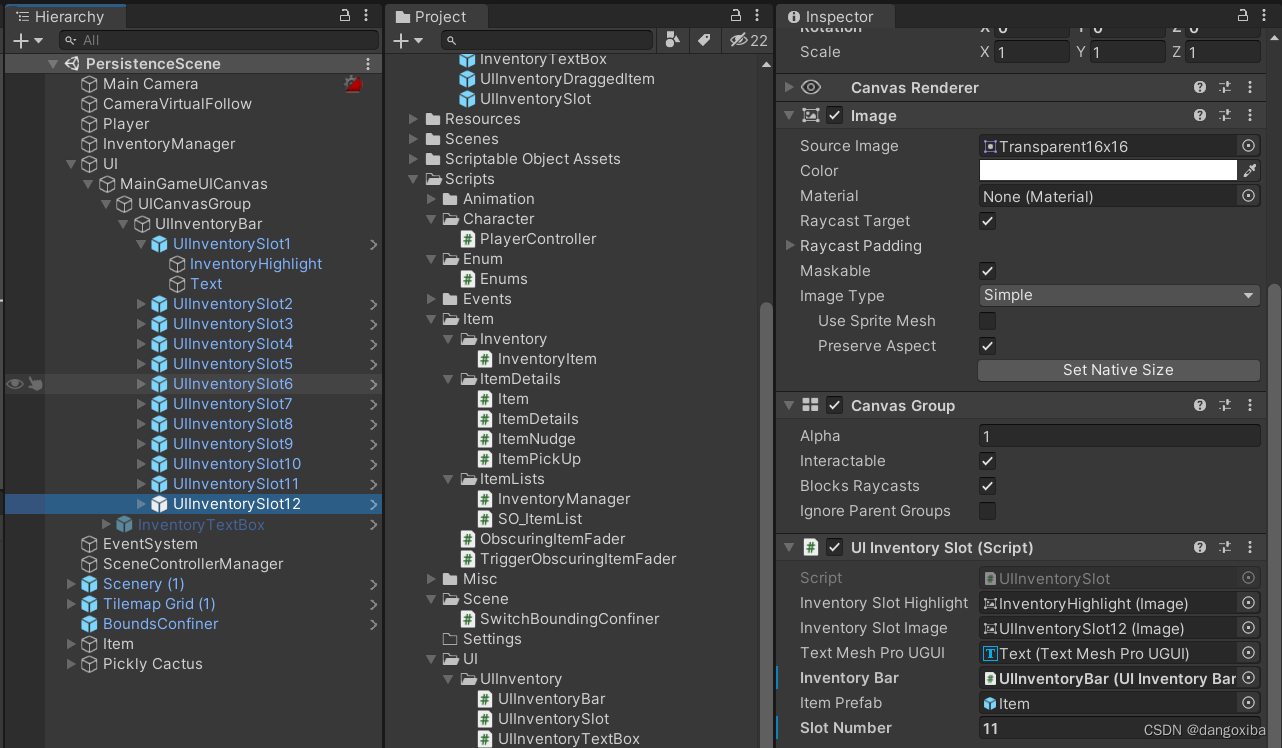
Task: Open the Hierarchy panel options menu
Action: point(368,15)
